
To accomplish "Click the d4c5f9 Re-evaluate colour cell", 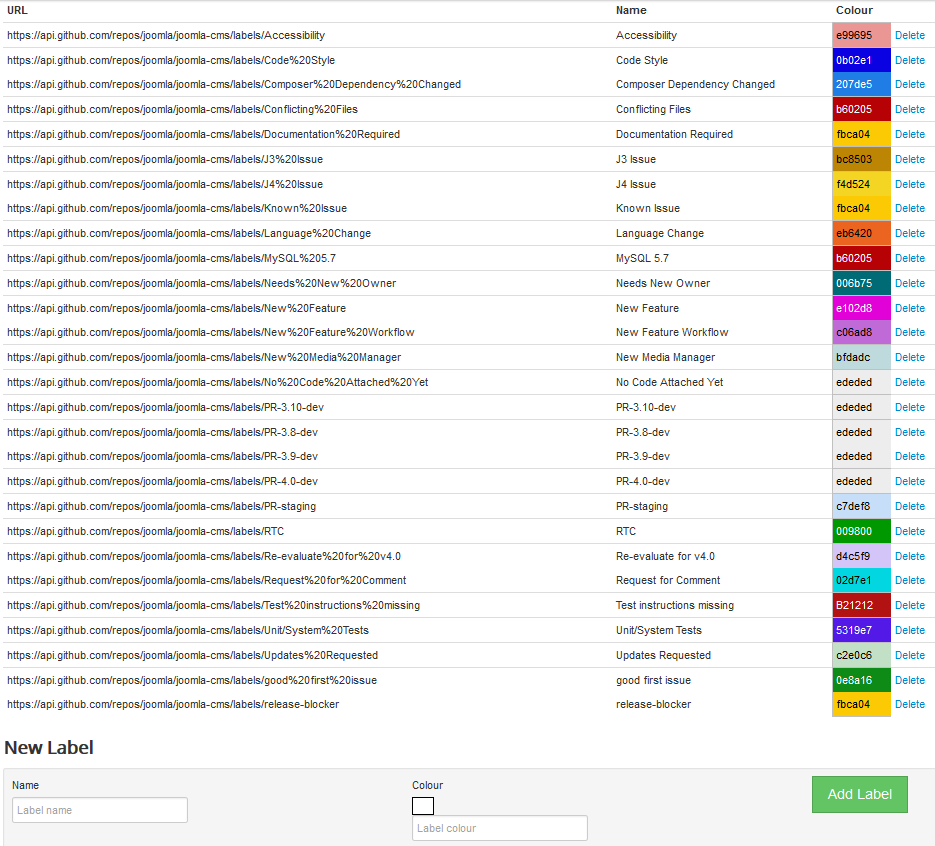I will [861, 556].
